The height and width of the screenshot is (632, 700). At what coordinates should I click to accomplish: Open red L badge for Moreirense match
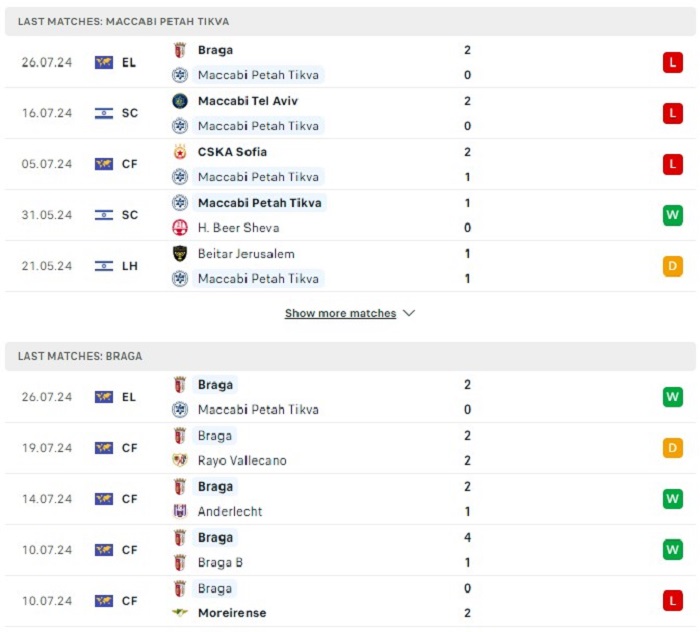673,601
